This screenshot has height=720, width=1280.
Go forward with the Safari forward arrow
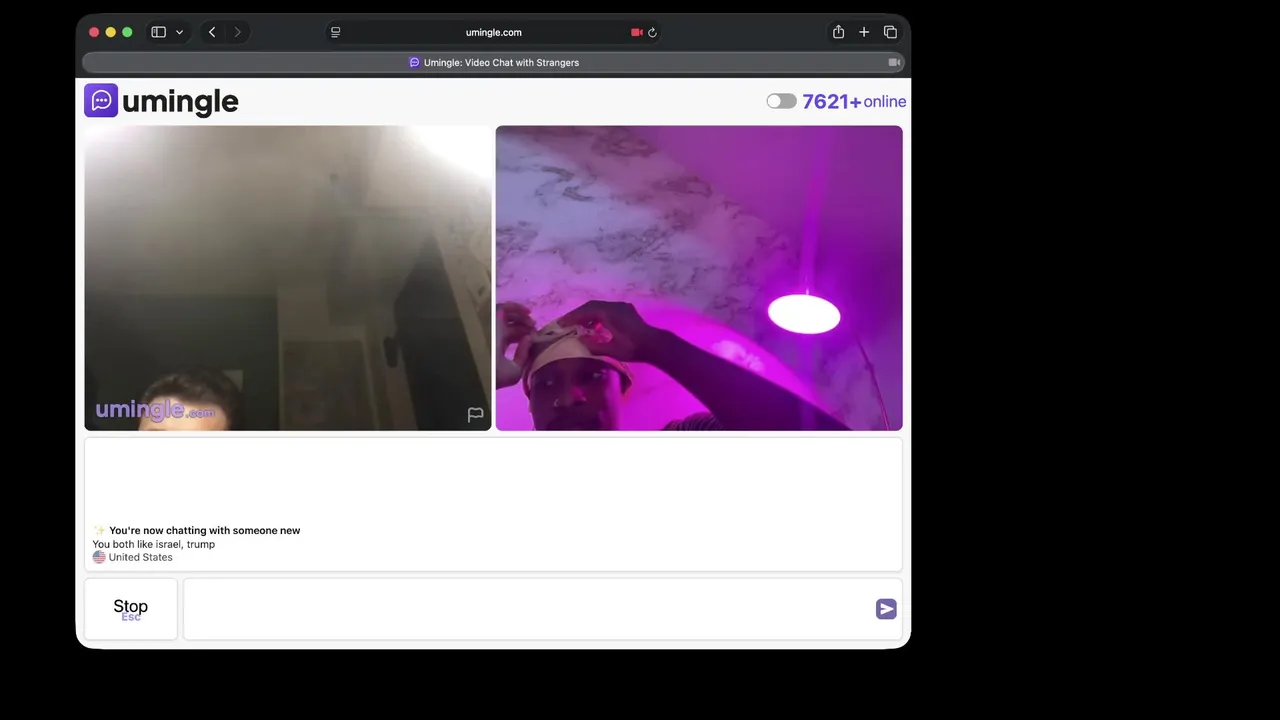(237, 32)
